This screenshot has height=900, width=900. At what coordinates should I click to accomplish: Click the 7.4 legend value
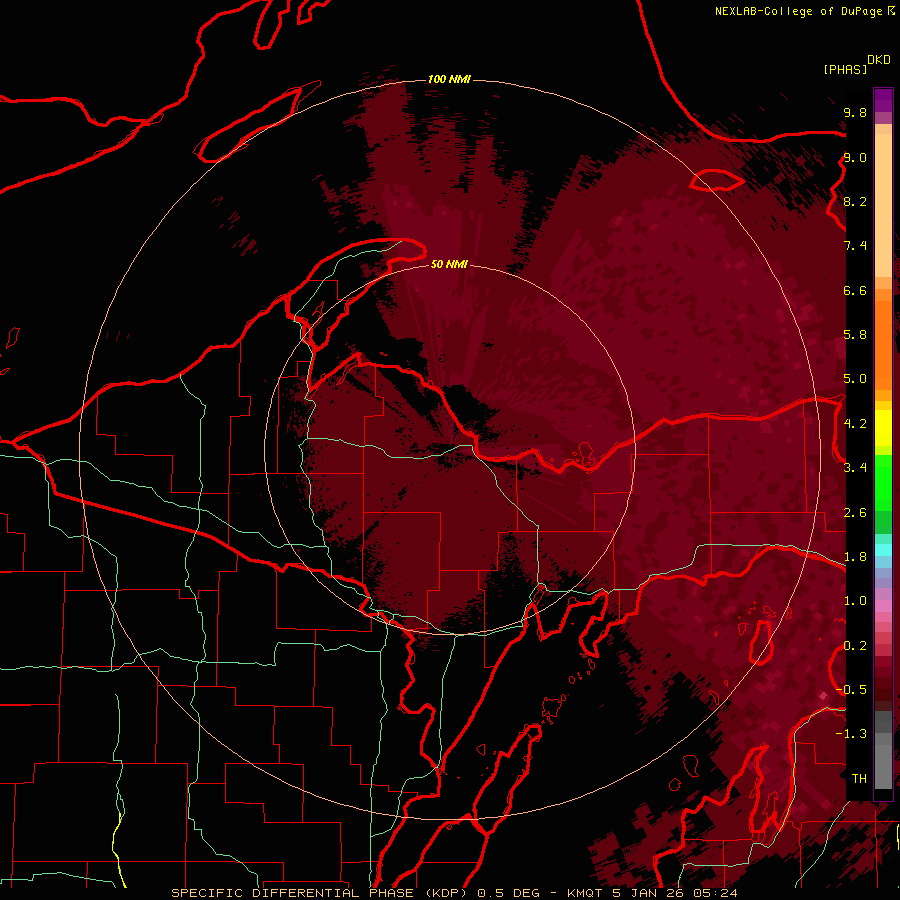(855, 246)
